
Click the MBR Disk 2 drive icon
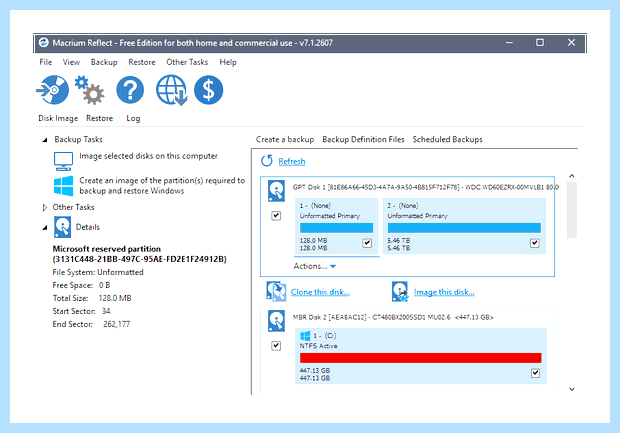coord(276,321)
